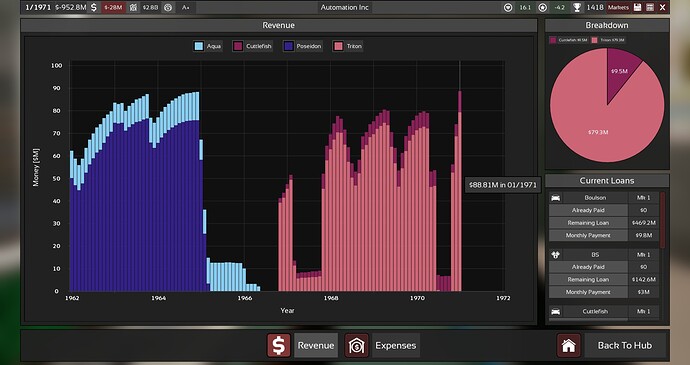Click the floppy disk save icon

637,7
